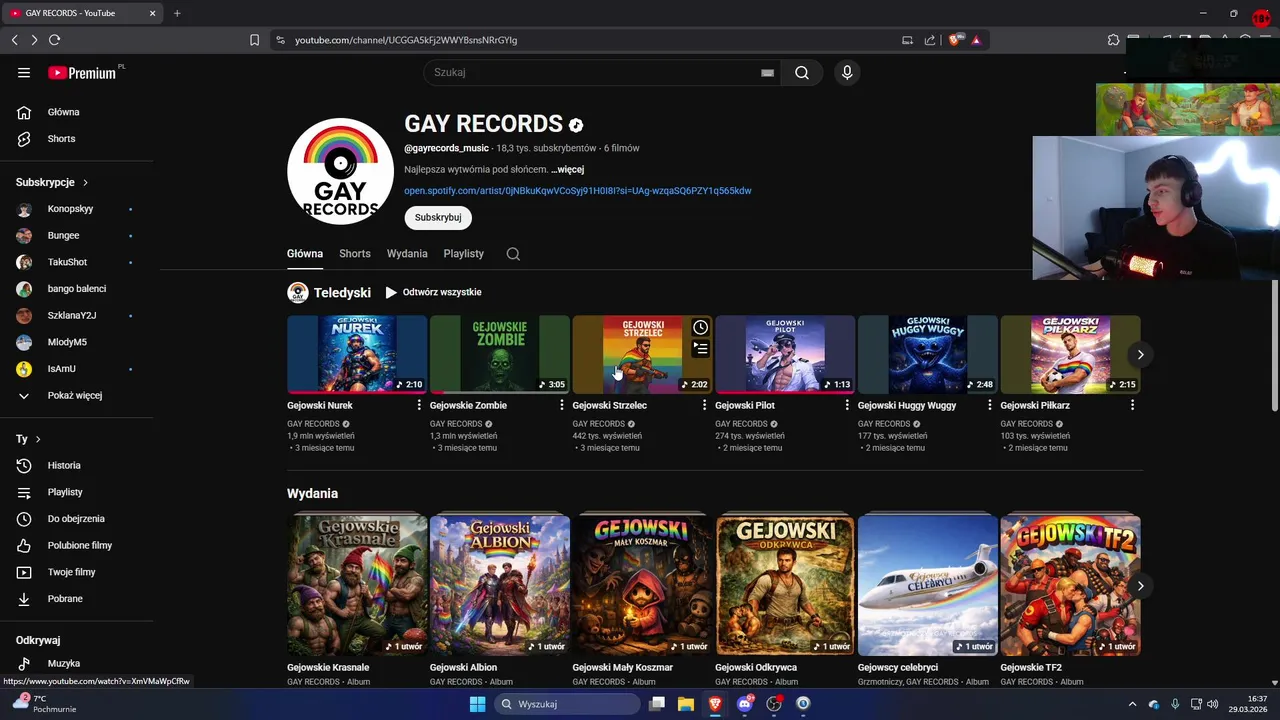Image resolution: width=1280 pixels, height=720 pixels.
Task: Click the Subskrybuj button
Action: click(x=438, y=217)
